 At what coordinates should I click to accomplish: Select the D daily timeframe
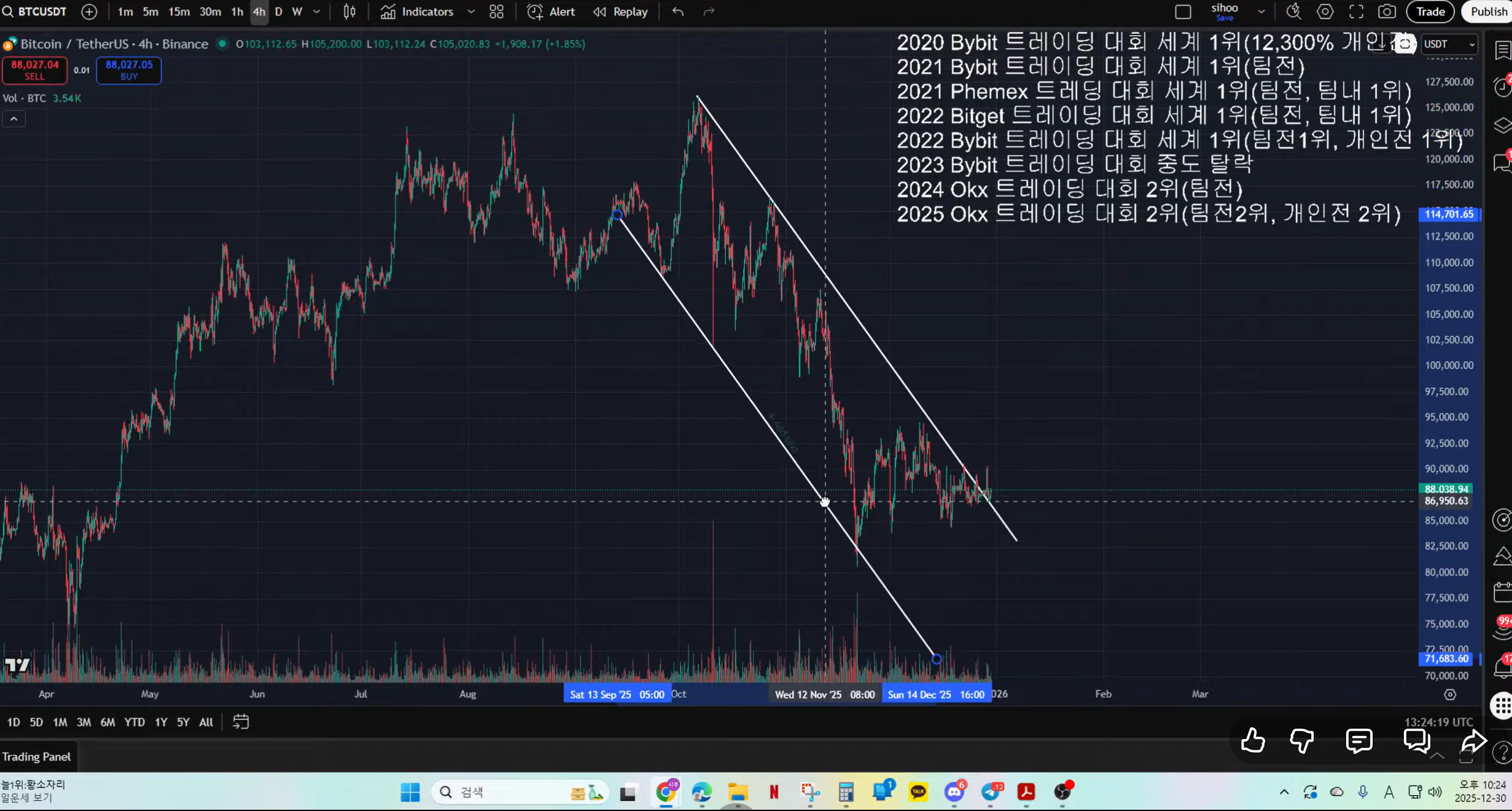point(278,12)
